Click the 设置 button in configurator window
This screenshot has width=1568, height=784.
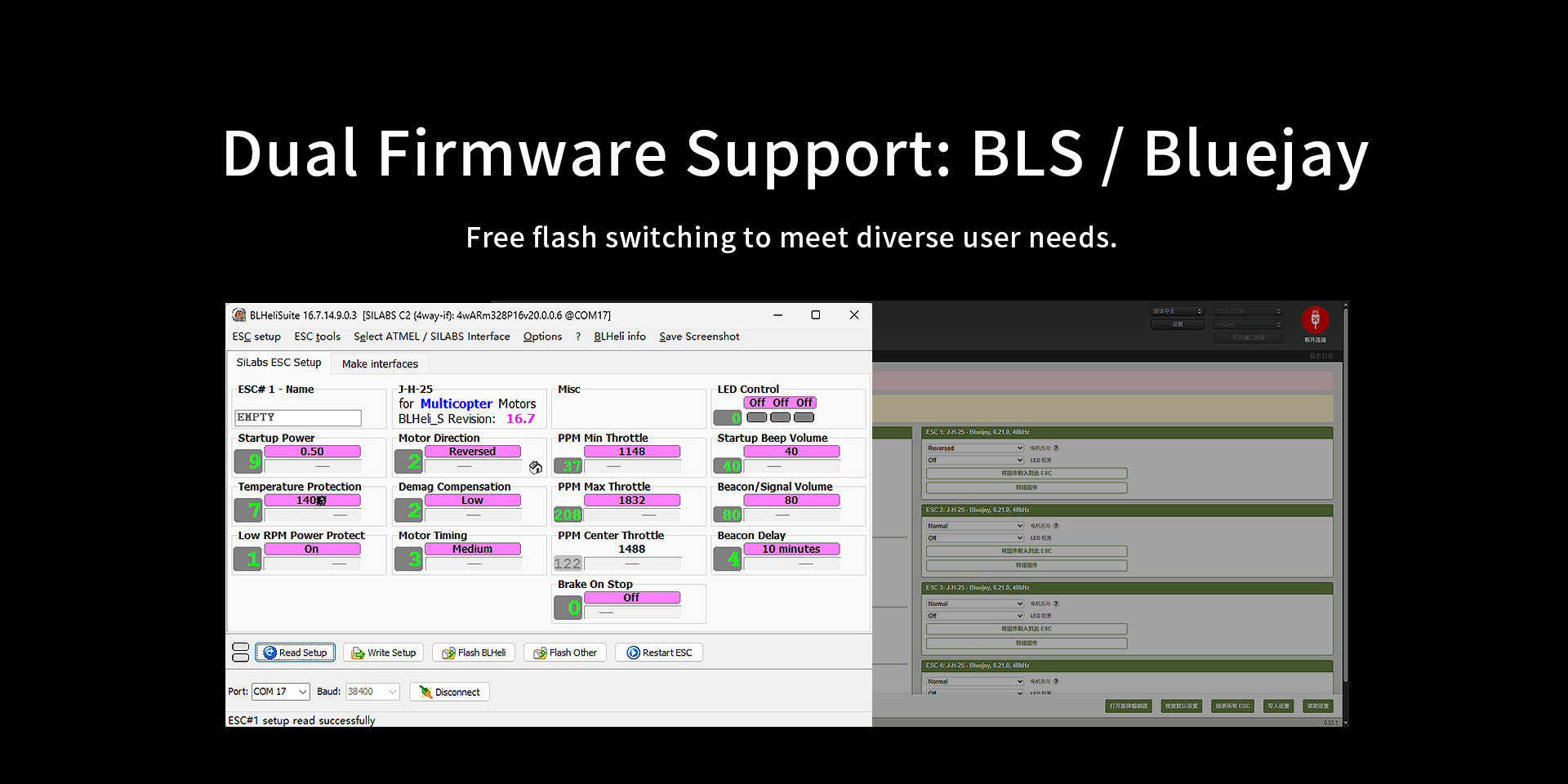pos(1178,324)
